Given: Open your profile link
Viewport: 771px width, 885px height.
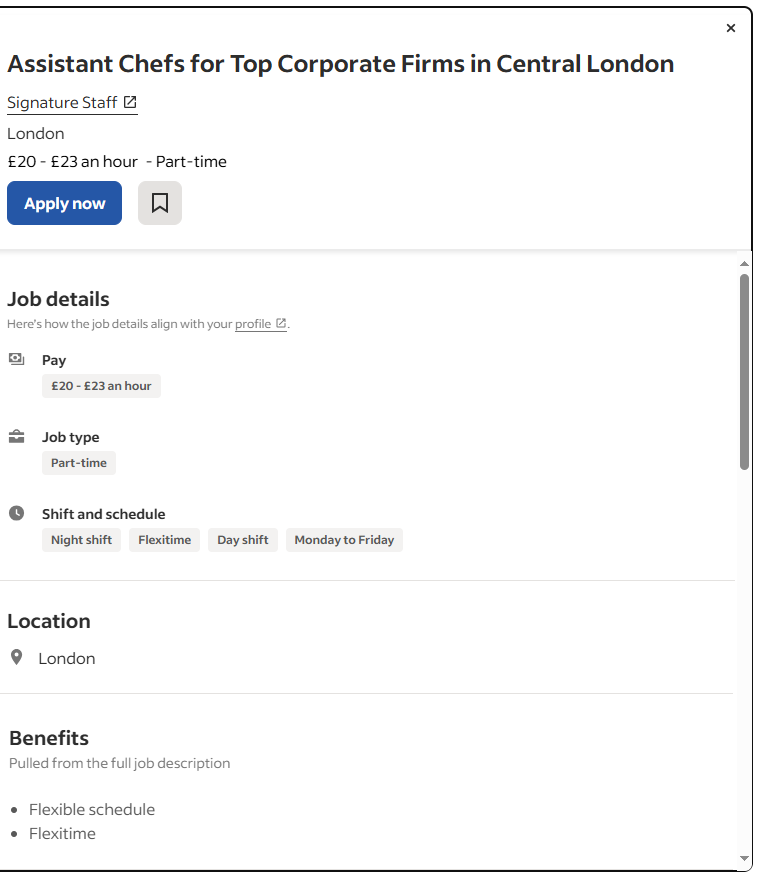Looking at the screenshot, I should 253,324.
